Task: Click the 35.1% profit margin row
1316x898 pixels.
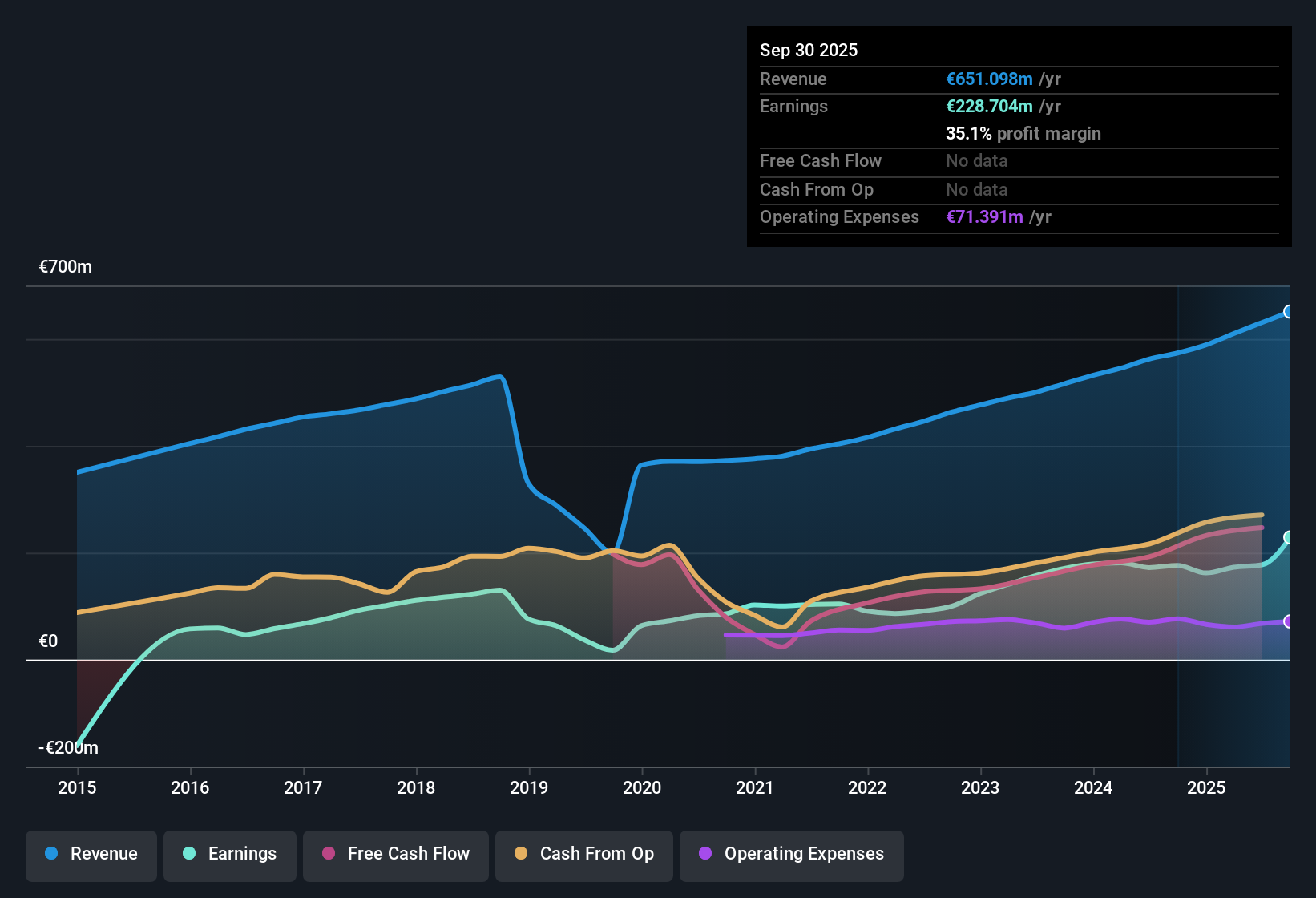Action: [x=1023, y=133]
